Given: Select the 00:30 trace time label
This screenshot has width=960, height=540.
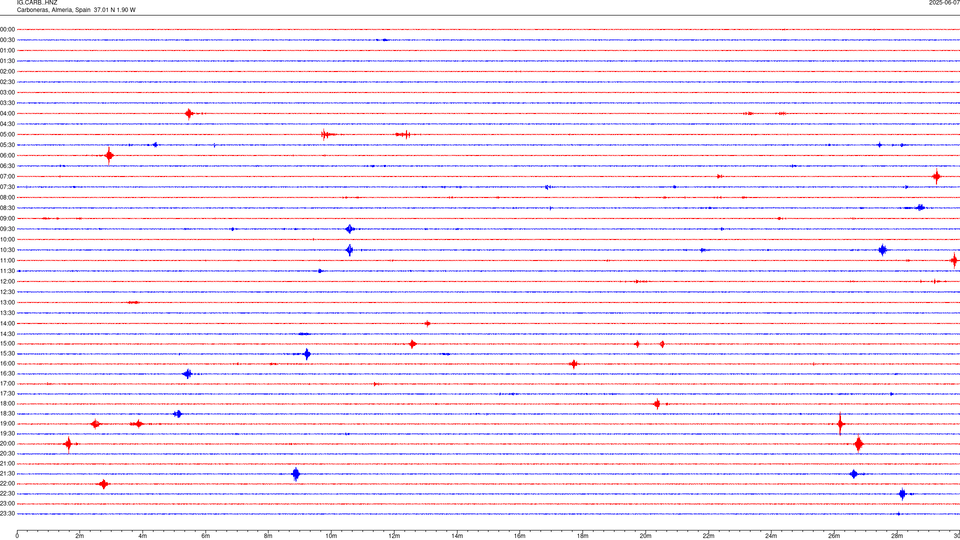Looking at the screenshot, I should coord(7,40).
